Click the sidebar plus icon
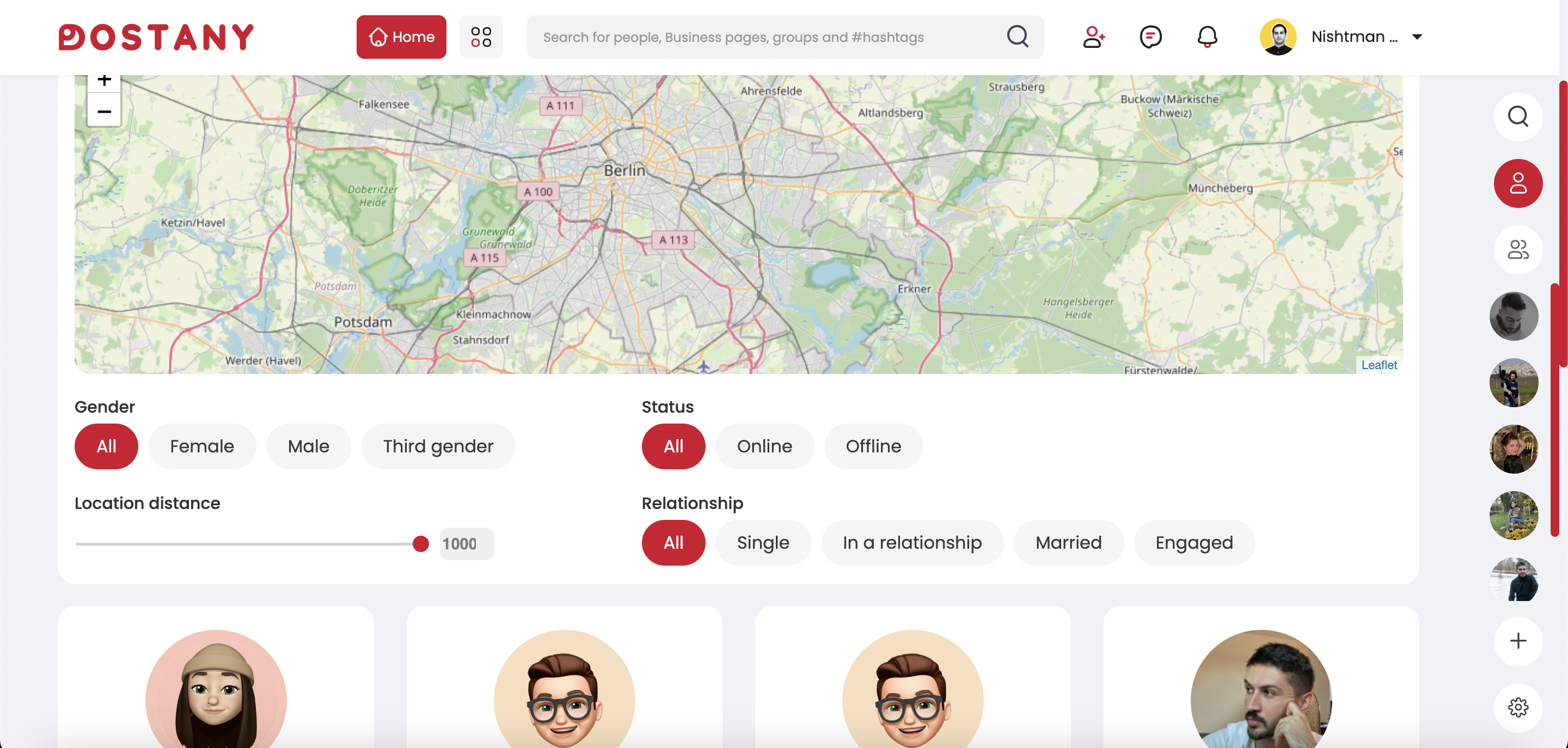 (1517, 641)
